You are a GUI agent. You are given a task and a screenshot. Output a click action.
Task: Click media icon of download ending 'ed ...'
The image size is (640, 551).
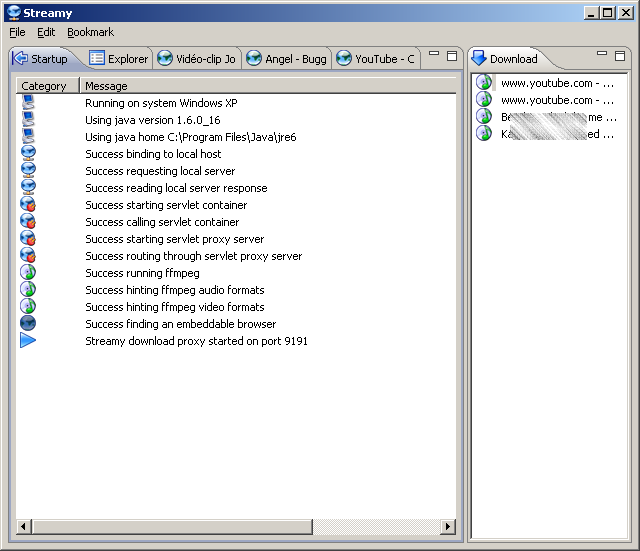coord(484,133)
